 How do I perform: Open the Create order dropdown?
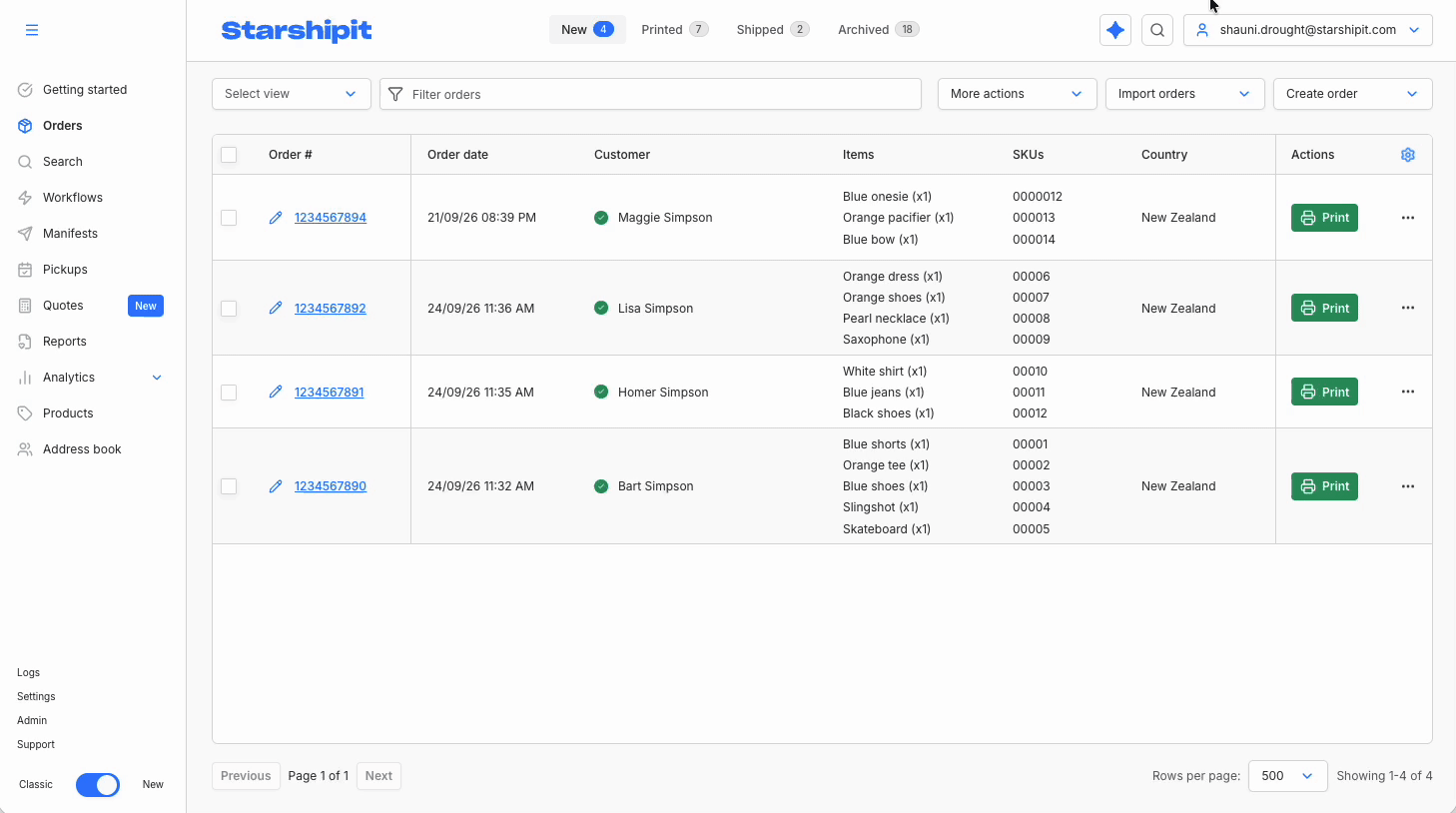click(1353, 94)
